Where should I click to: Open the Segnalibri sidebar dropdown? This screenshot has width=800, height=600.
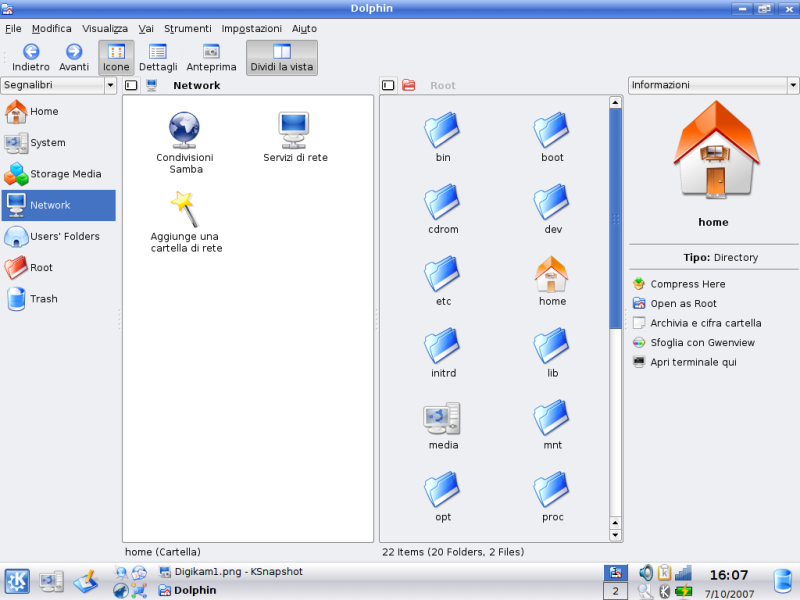(x=59, y=85)
